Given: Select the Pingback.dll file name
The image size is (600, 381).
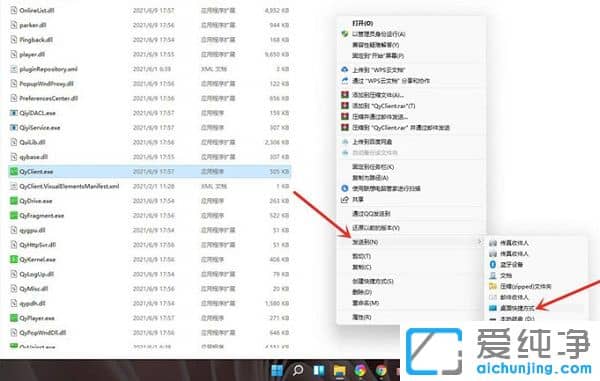Looking at the screenshot, I should click(x=36, y=40).
